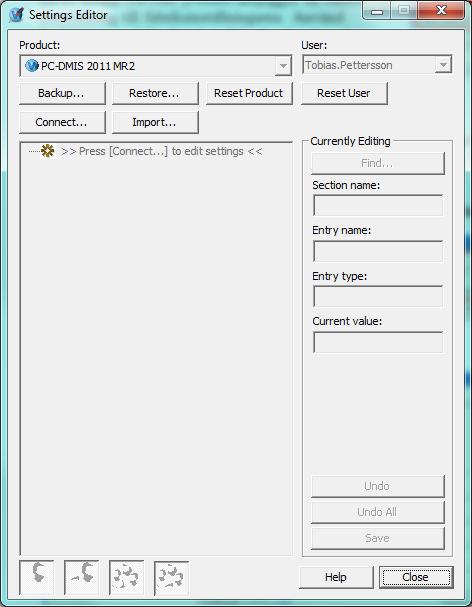The height and width of the screenshot is (607, 472).
Task: Click the Reset User button
Action: (x=344, y=93)
